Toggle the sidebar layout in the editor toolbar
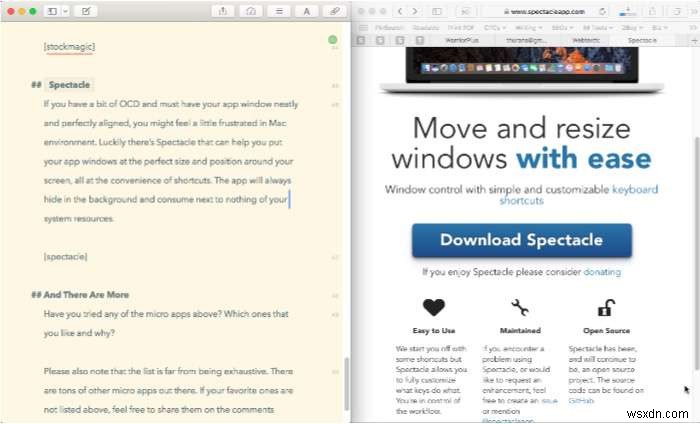The width and height of the screenshot is (700, 424). pos(52,11)
